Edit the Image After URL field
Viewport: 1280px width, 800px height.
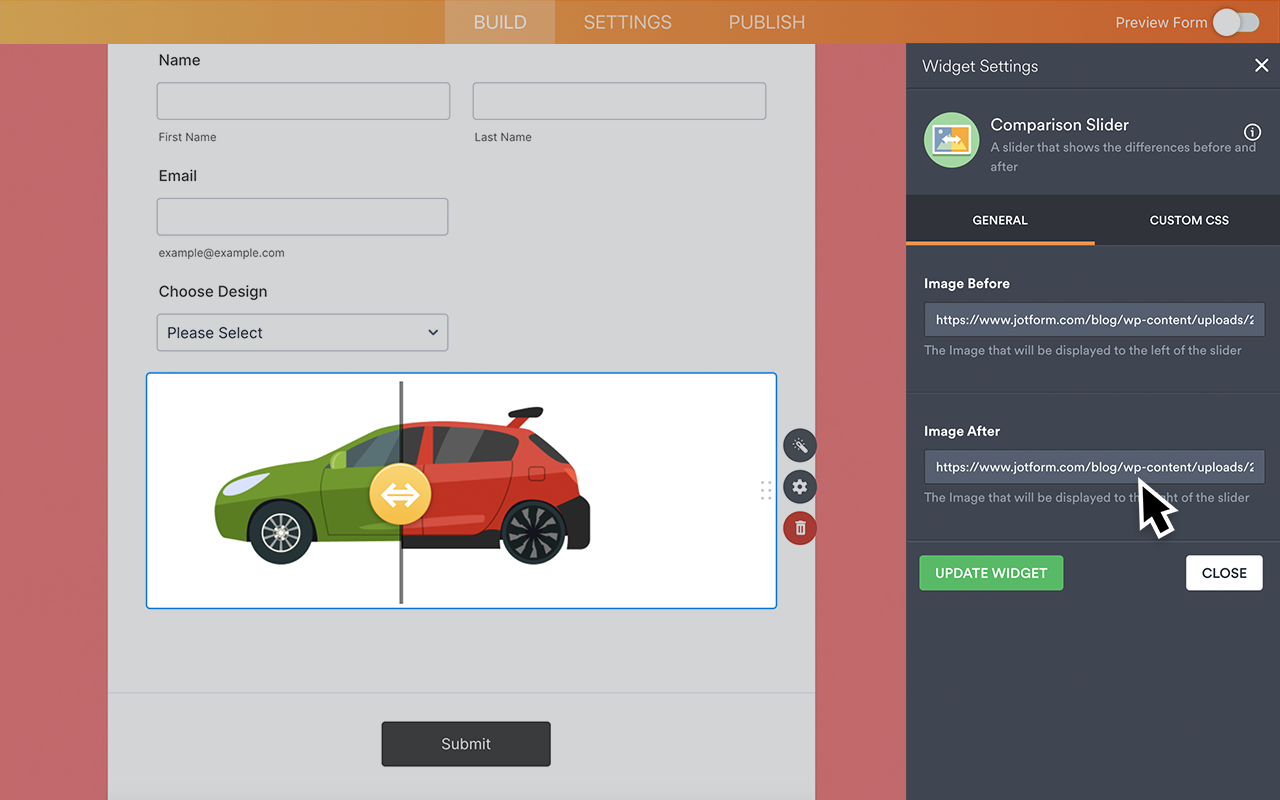click(1093, 466)
